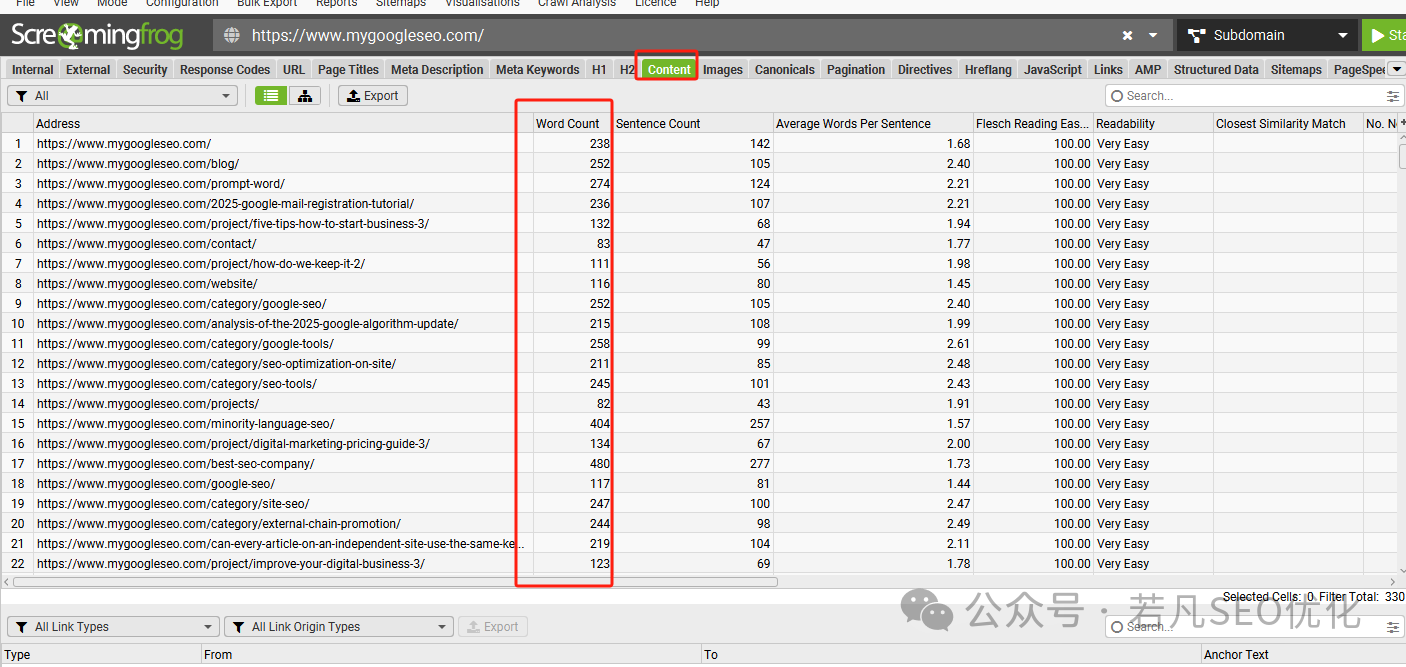Select the Content tab
1406x667 pixels.
point(669,70)
